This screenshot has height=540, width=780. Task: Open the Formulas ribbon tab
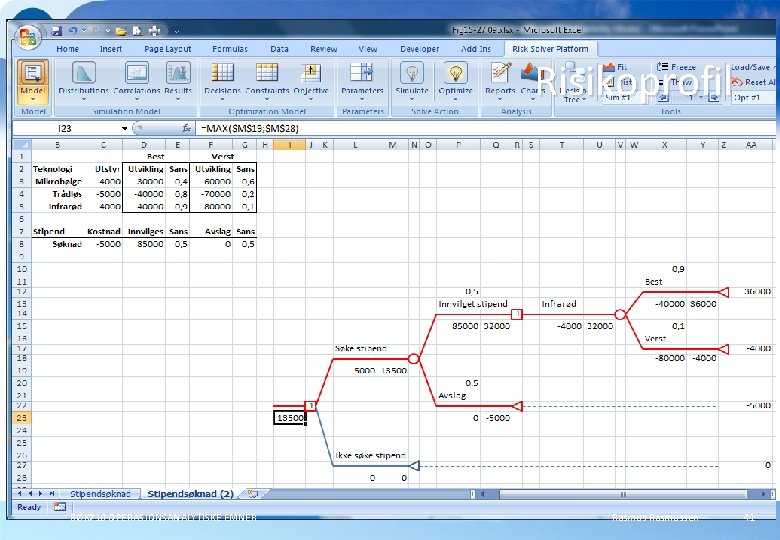tap(229, 49)
